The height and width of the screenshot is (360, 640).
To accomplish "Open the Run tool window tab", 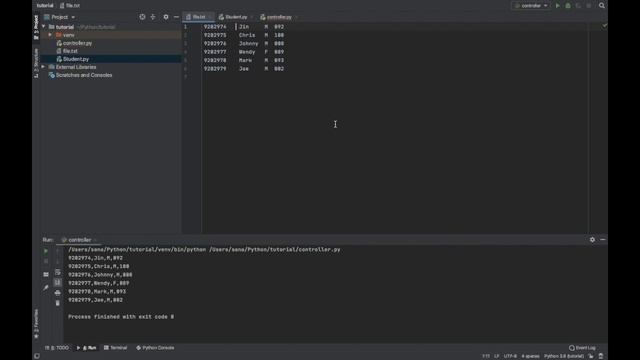I will [87, 348].
